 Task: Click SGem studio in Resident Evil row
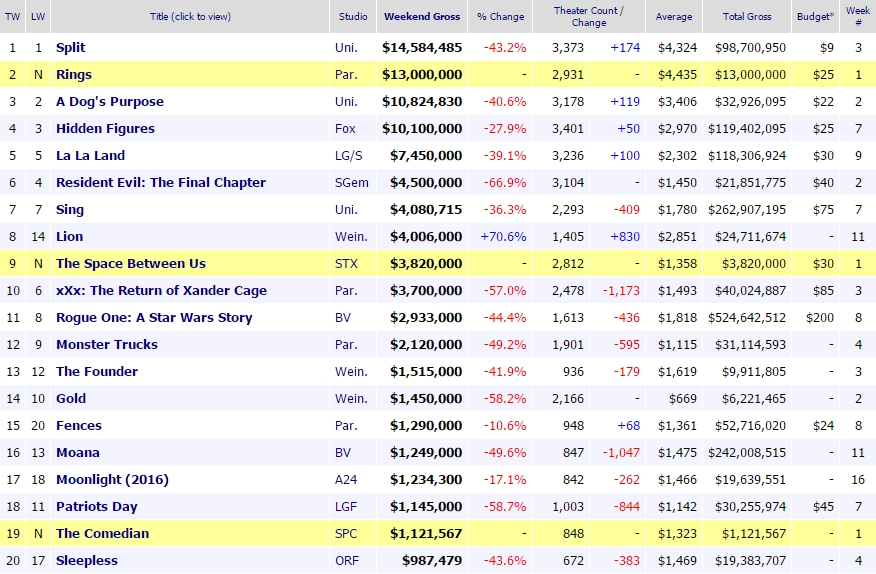[351, 182]
